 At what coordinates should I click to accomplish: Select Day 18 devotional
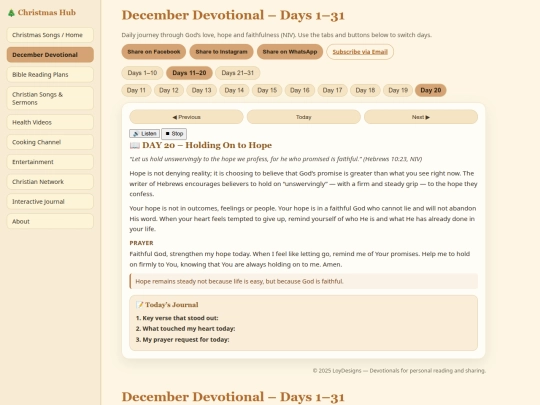click(365, 90)
